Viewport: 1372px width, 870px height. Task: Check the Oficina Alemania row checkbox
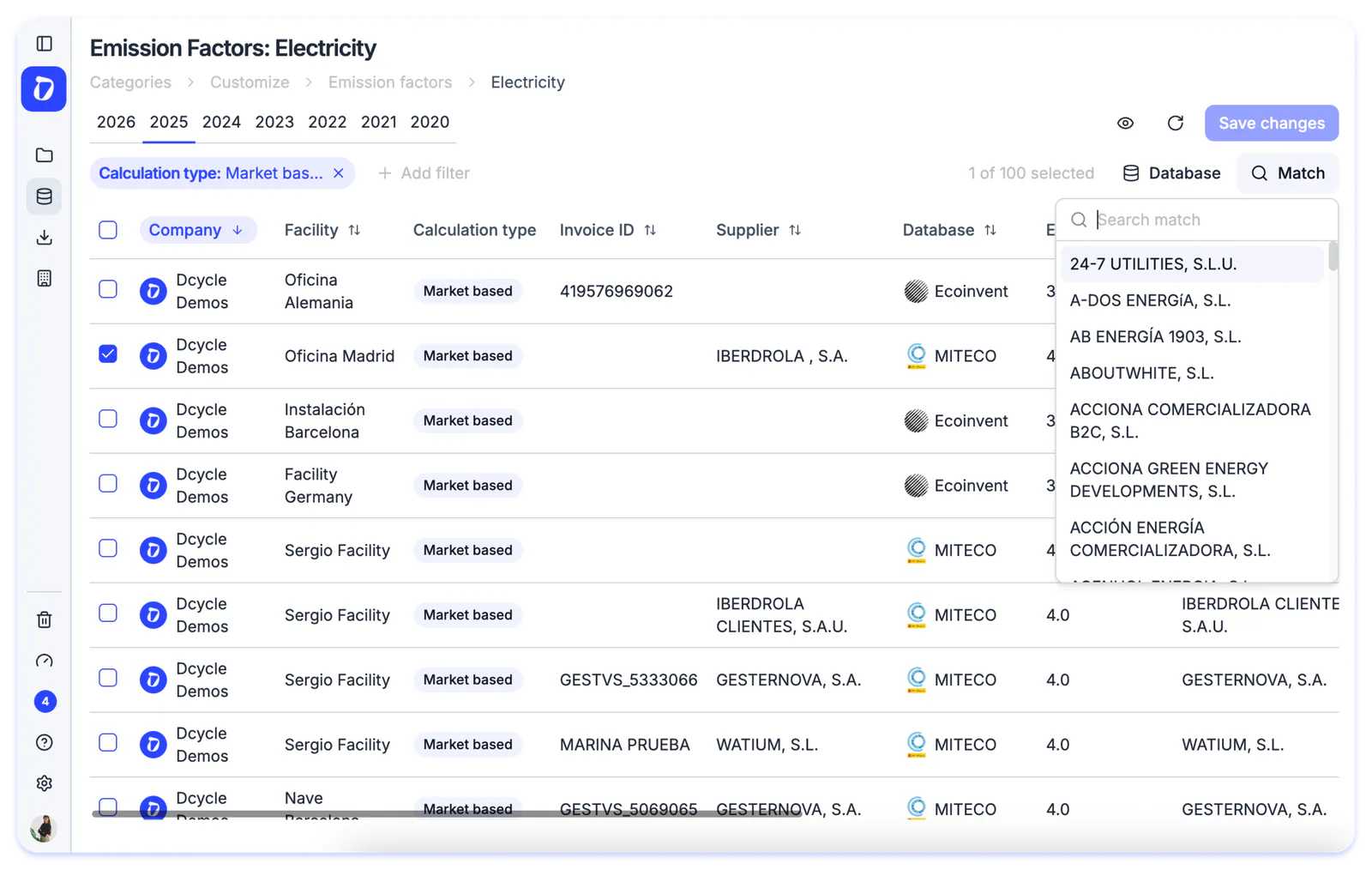[108, 289]
